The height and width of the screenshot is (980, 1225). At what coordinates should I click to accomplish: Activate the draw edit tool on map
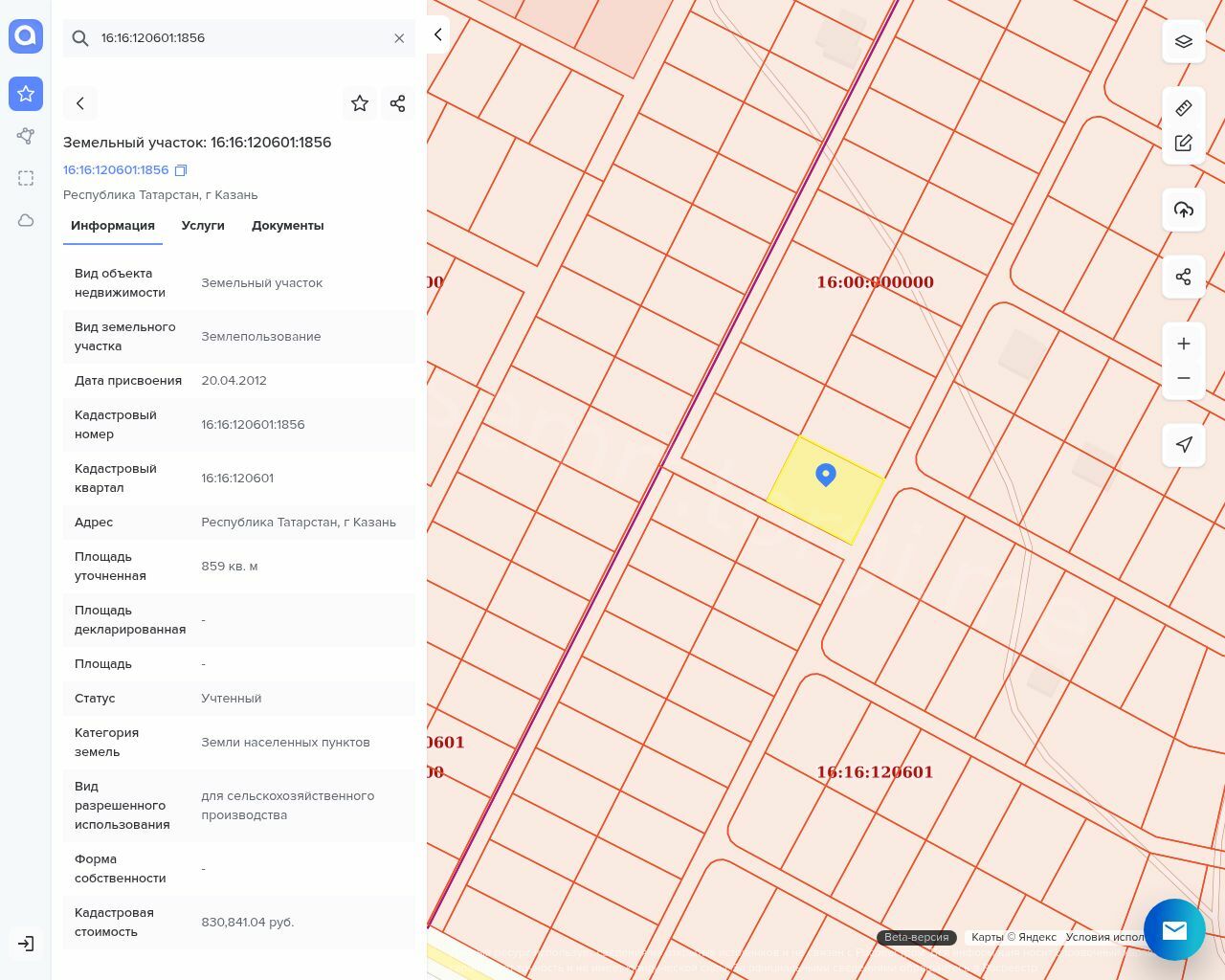1184,143
